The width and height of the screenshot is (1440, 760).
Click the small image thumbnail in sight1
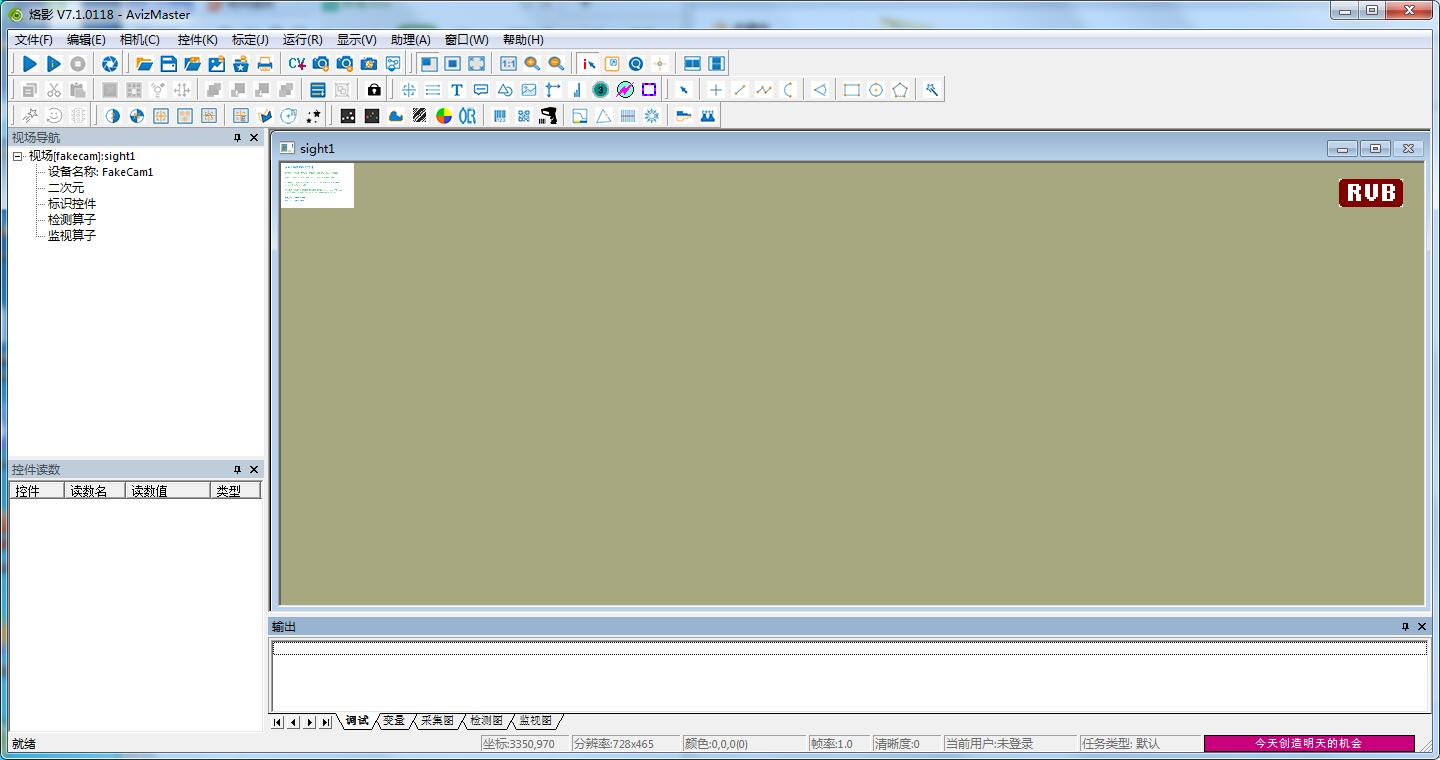coord(318,186)
